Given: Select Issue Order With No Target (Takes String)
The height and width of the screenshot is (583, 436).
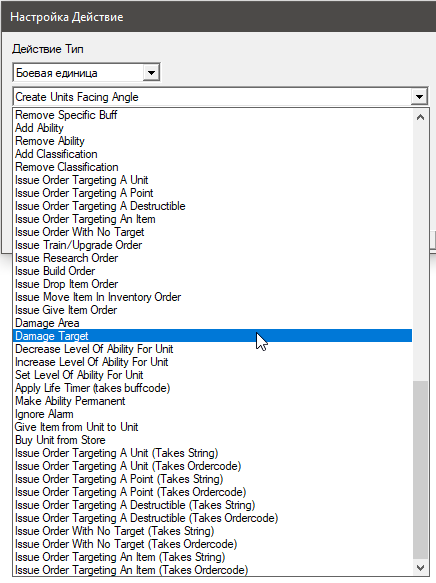Looking at the screenshot, I should coord(213,531).
